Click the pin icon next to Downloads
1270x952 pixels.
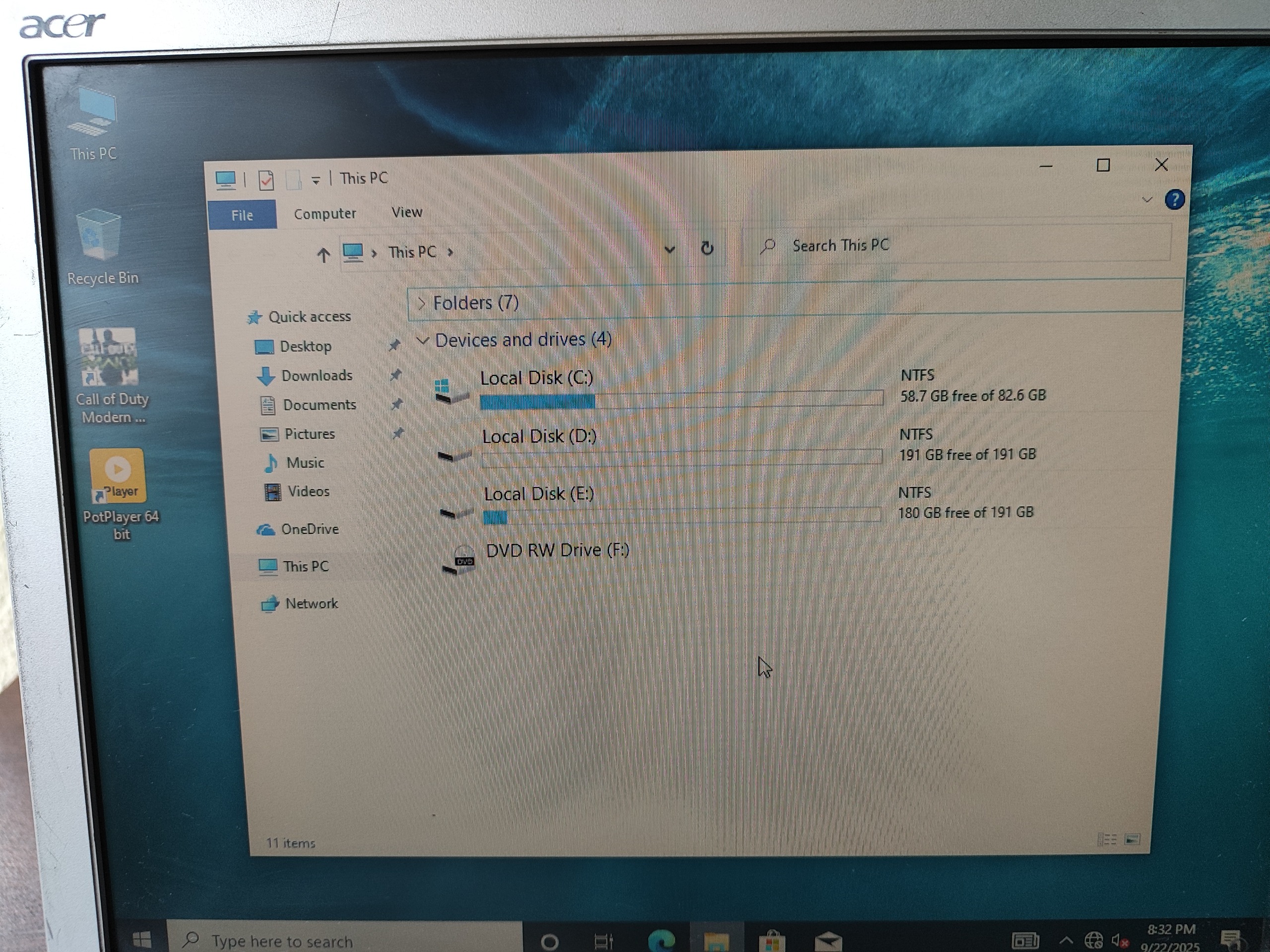[x=395, y=375]
